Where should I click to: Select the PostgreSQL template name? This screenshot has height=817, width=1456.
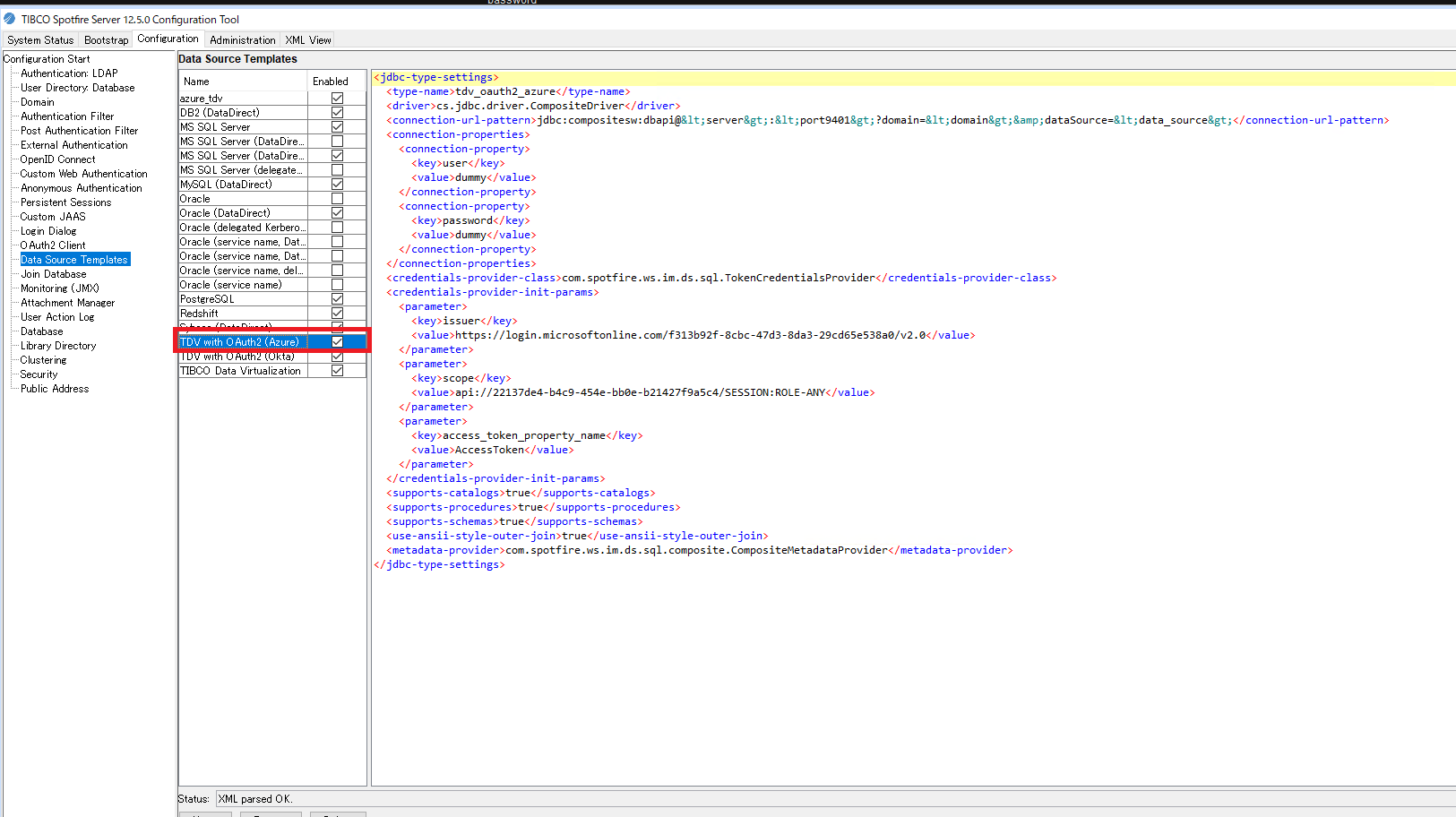tap(243, 299)
